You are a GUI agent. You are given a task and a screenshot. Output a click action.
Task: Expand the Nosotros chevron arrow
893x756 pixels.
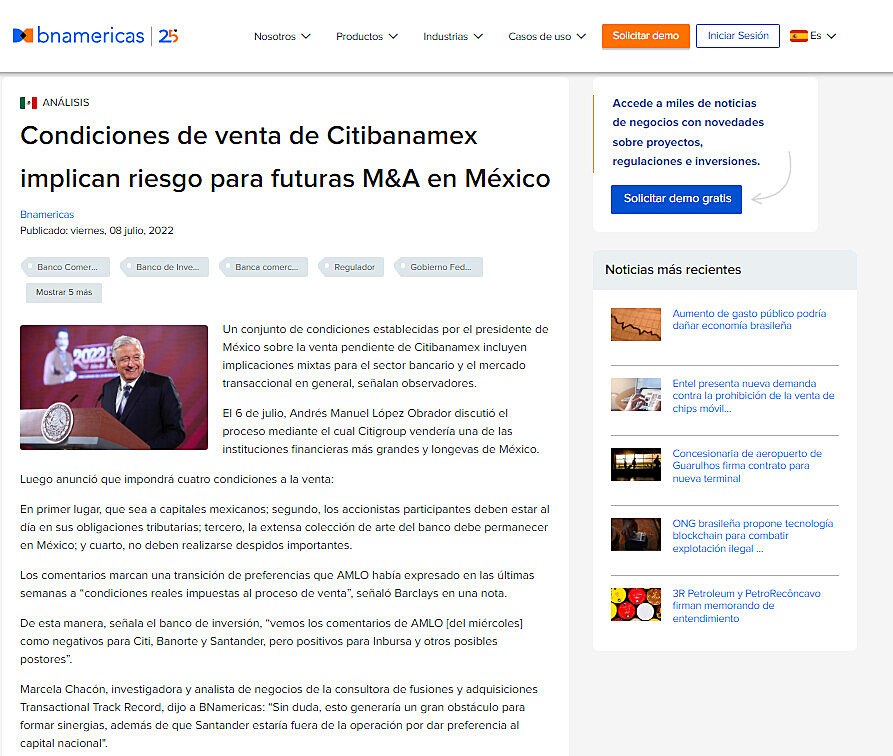306,36
